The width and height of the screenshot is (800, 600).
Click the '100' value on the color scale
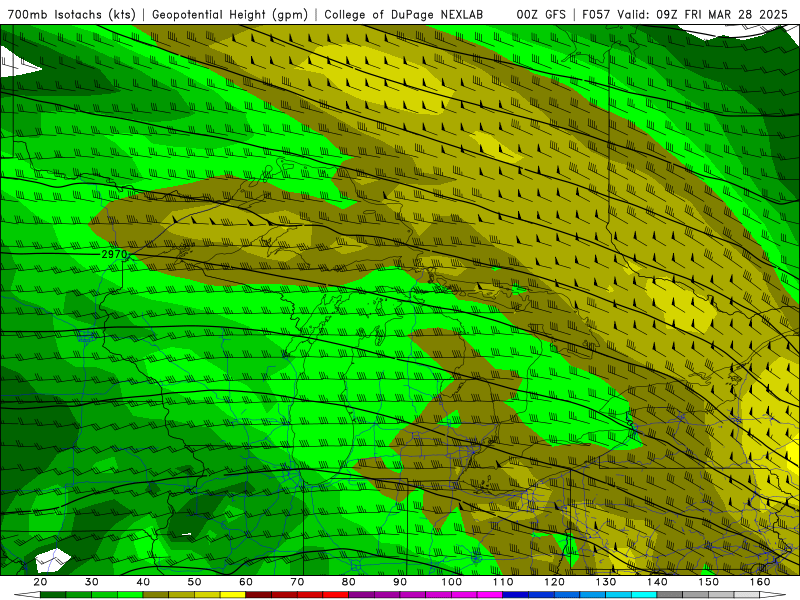tap(452, 582)
